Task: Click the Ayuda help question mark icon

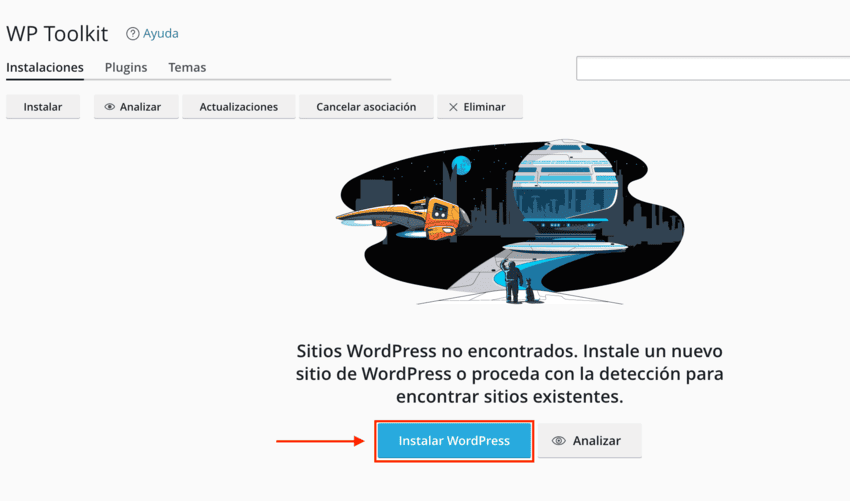Action: [132, 34]
